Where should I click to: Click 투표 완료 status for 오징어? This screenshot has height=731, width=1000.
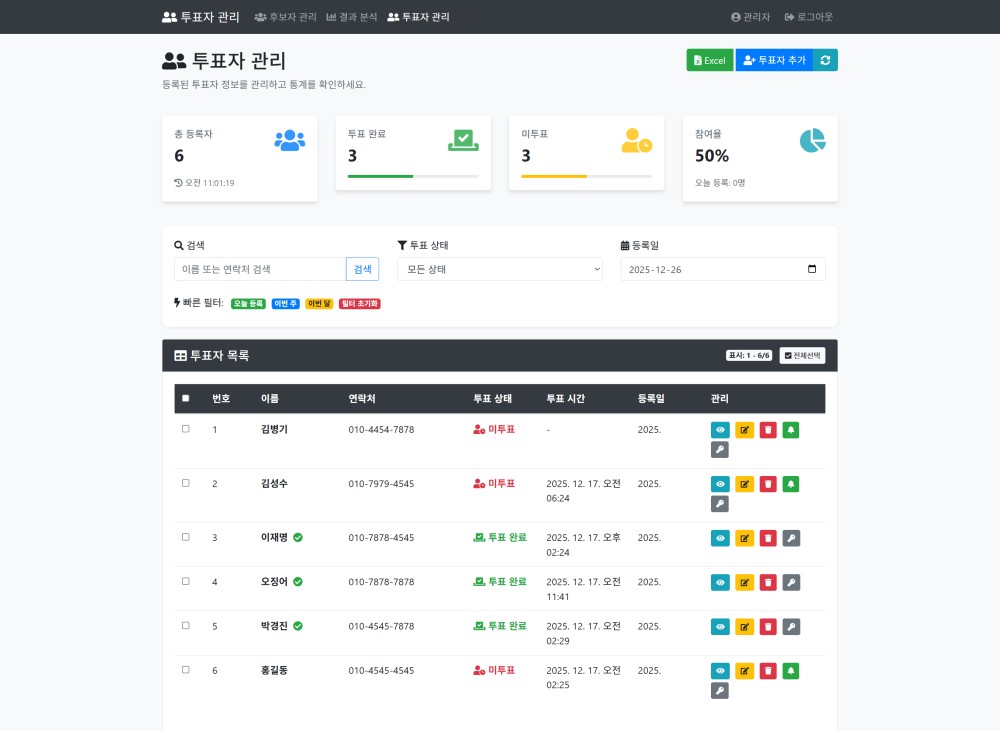pos(500,582)
